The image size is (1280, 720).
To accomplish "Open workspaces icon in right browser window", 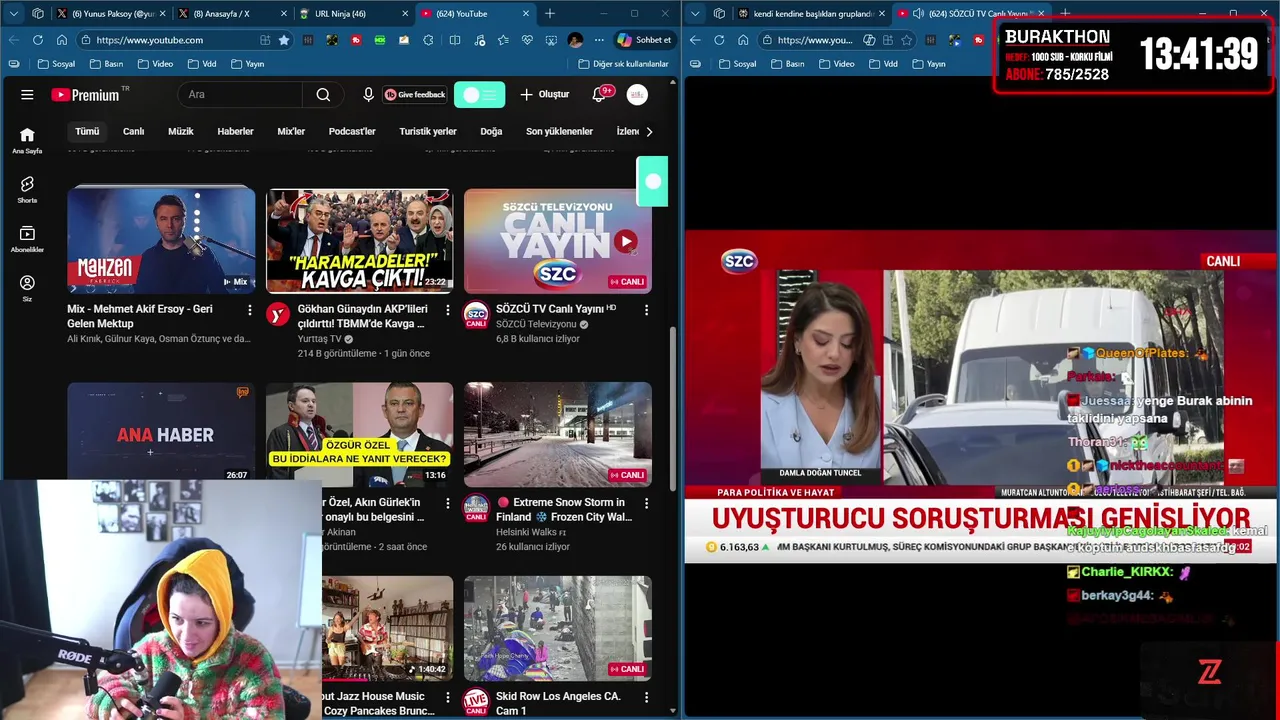I will (719, 14).
